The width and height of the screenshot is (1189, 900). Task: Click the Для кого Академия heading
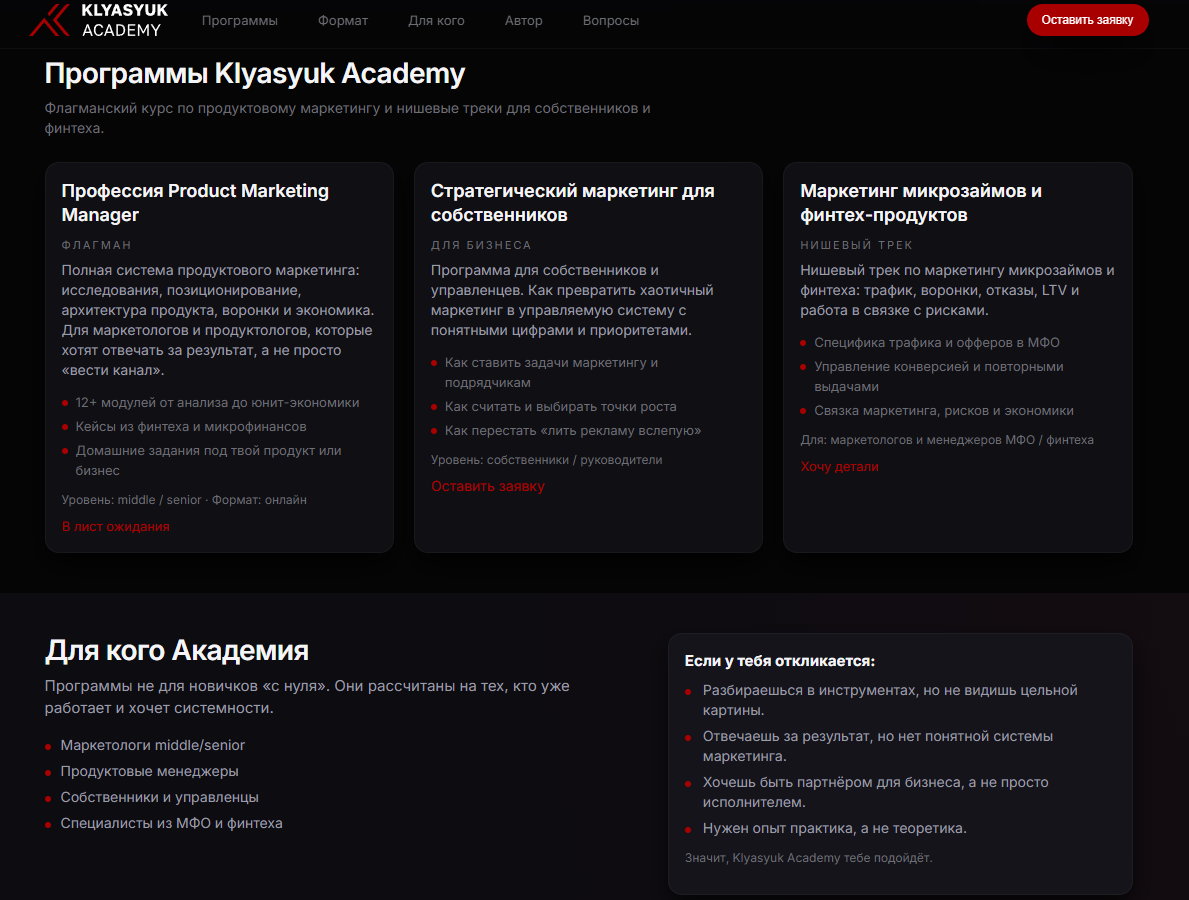click(177, 651)
